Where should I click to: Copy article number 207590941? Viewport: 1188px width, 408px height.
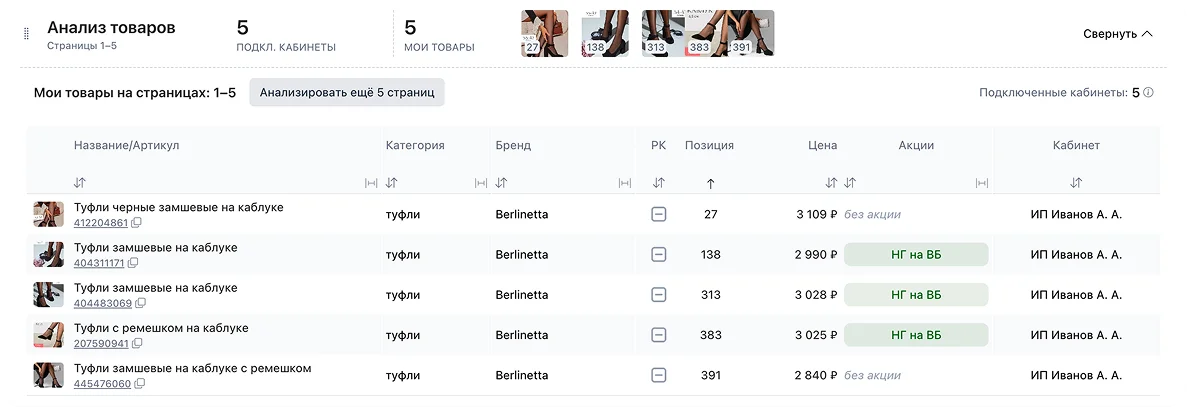[x=137, y=344]
